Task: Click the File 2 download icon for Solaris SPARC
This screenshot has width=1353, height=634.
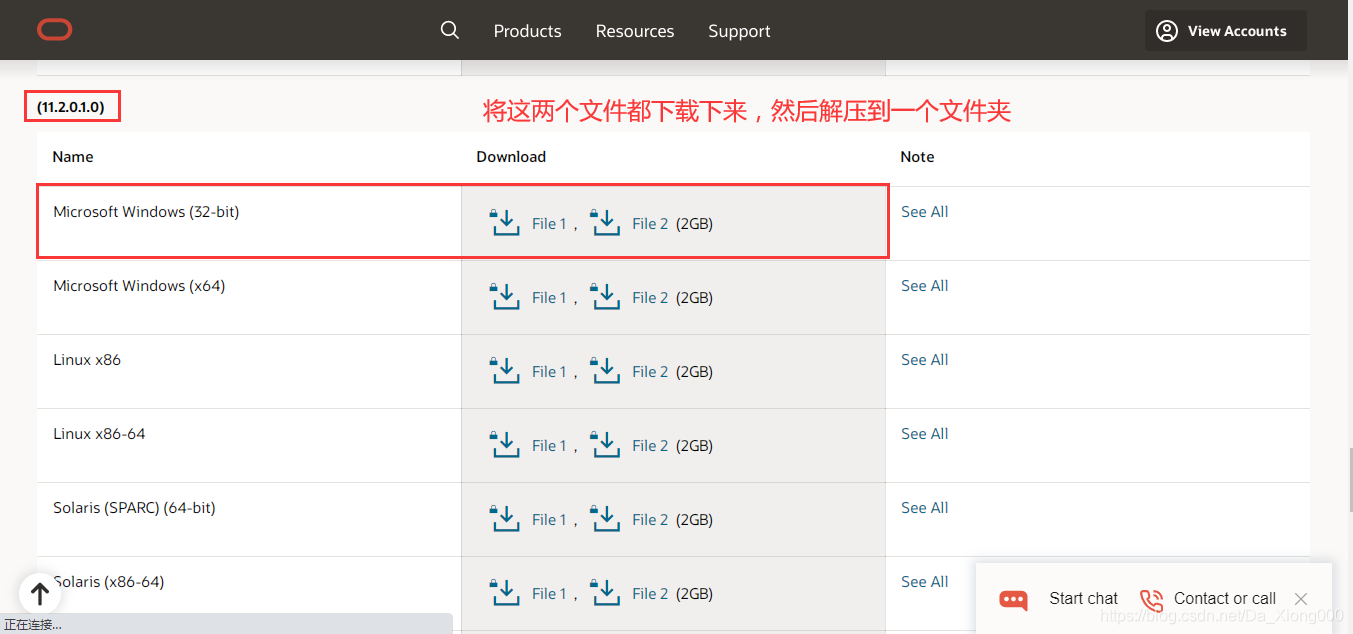Action: point(605,518)
